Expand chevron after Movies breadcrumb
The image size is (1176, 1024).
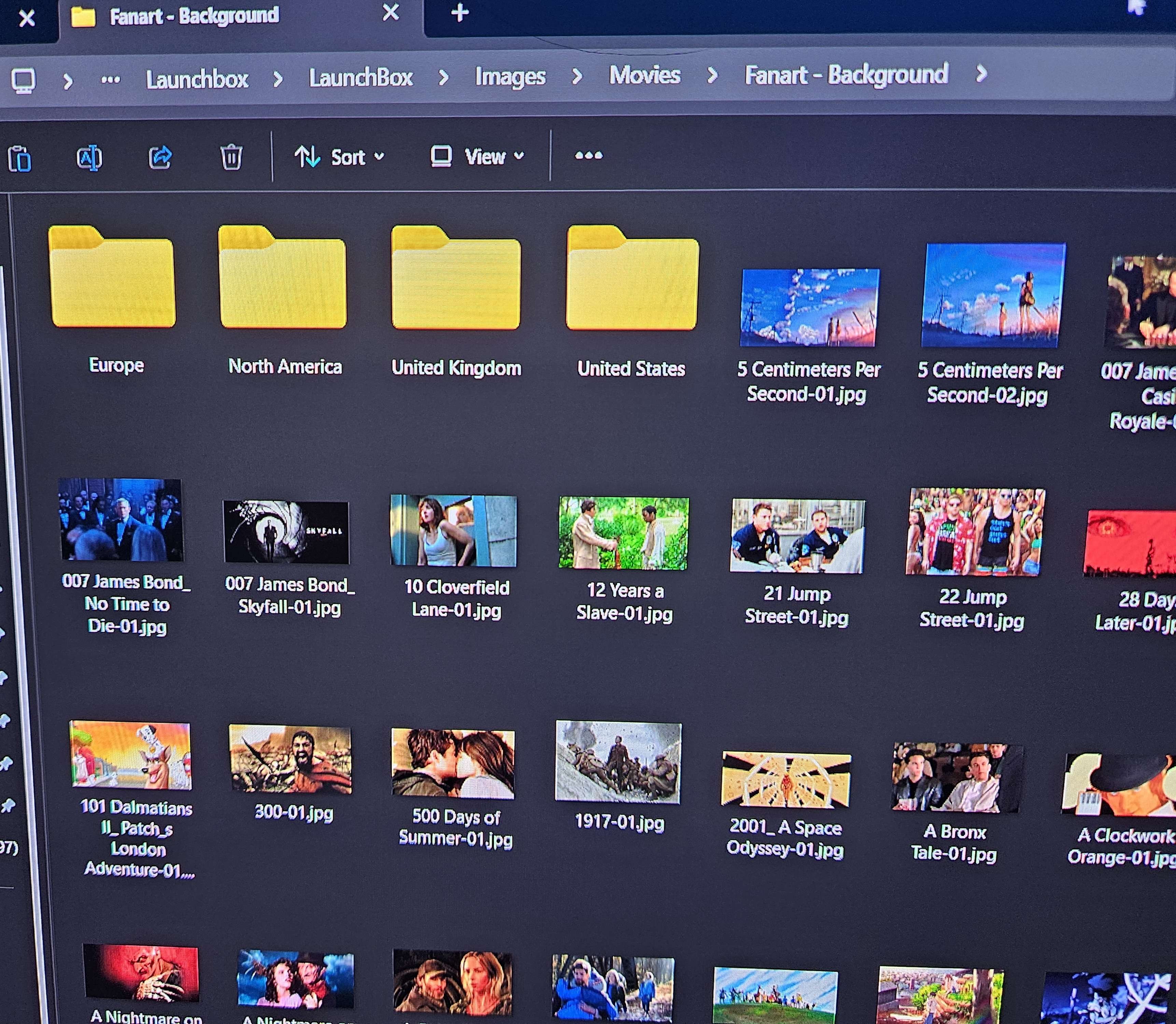(712, 74)
